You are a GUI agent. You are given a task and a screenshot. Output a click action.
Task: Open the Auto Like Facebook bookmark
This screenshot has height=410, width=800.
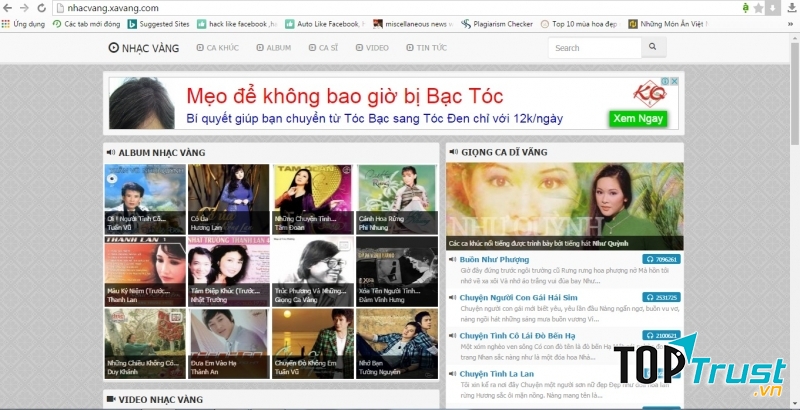coord(326,24)
